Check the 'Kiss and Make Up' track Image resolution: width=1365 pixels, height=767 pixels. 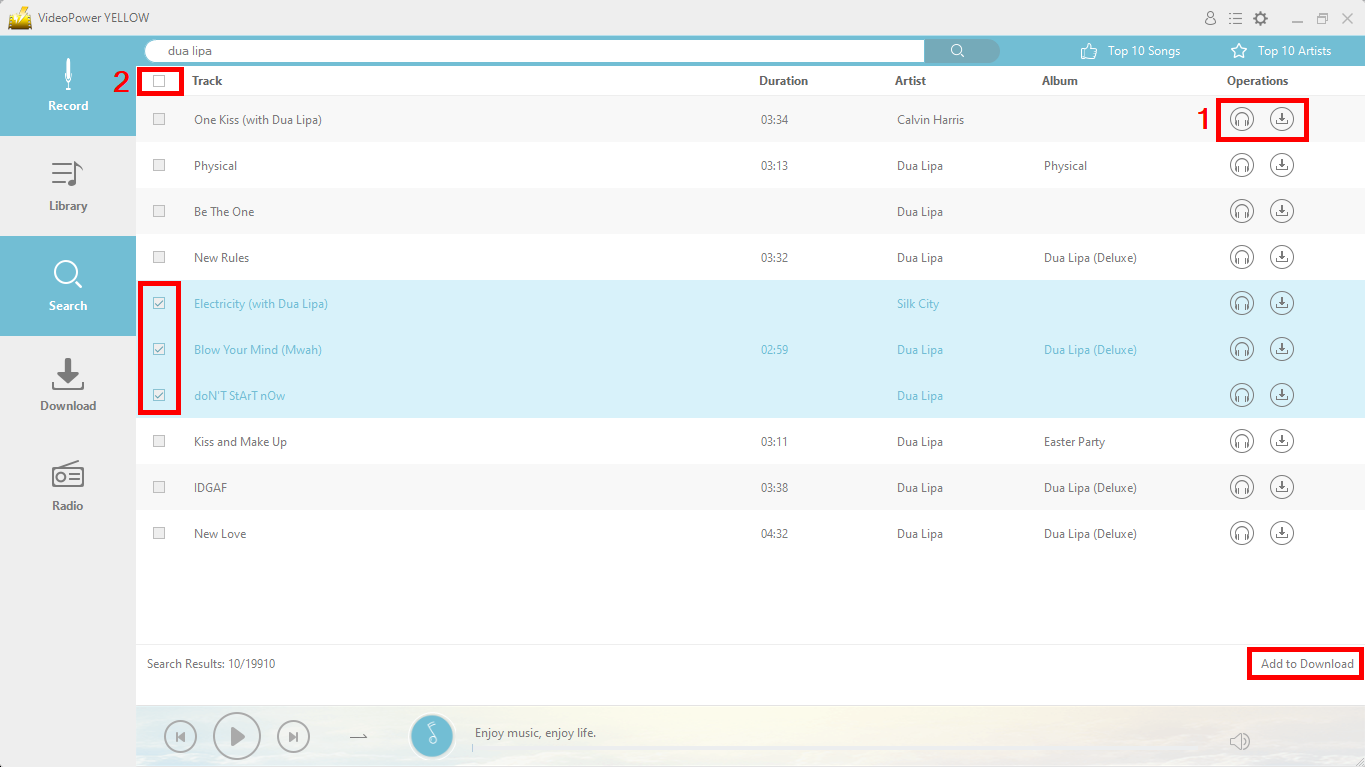click(x=159, y=440)
